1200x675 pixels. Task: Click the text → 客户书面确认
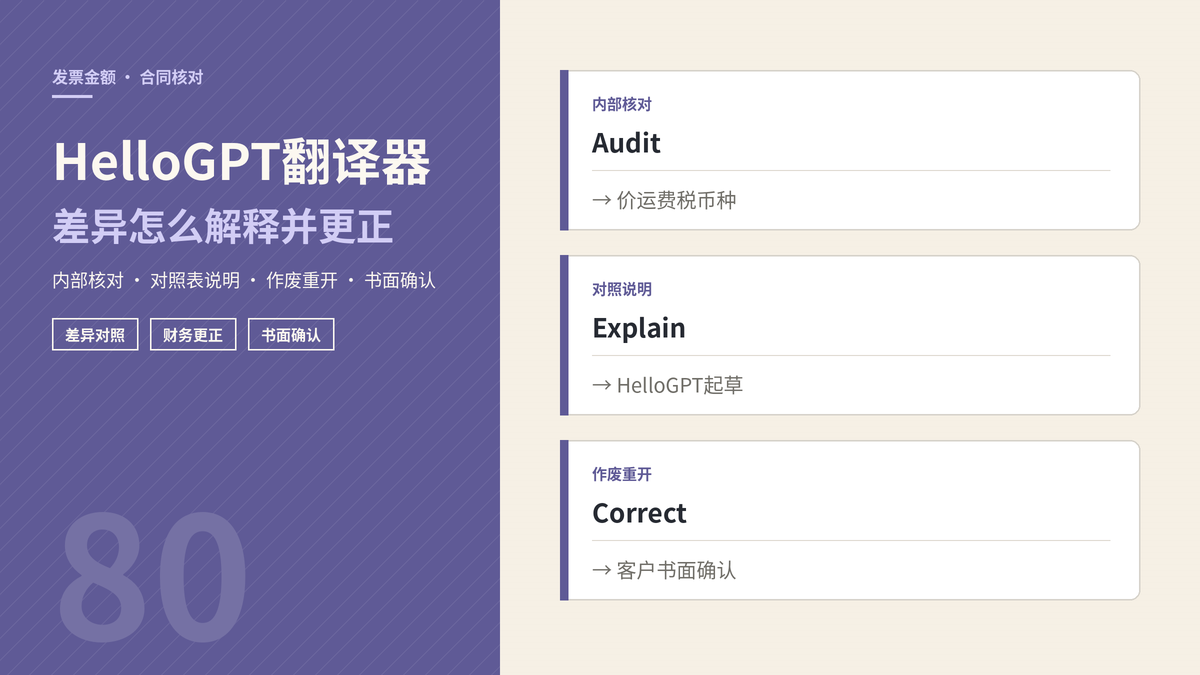(x=664, y=570)
